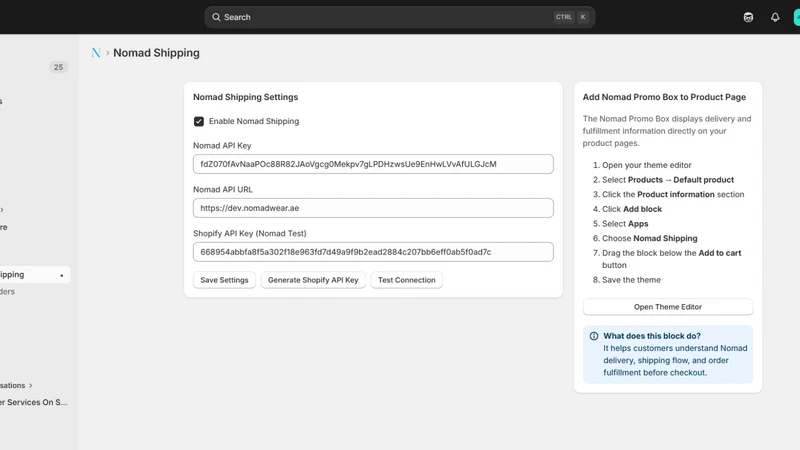The height and width of the screenshot is (450, 800).
Task: Click the breadcrumb chevron before Nomad Shipping
Action: click(107, 53)
